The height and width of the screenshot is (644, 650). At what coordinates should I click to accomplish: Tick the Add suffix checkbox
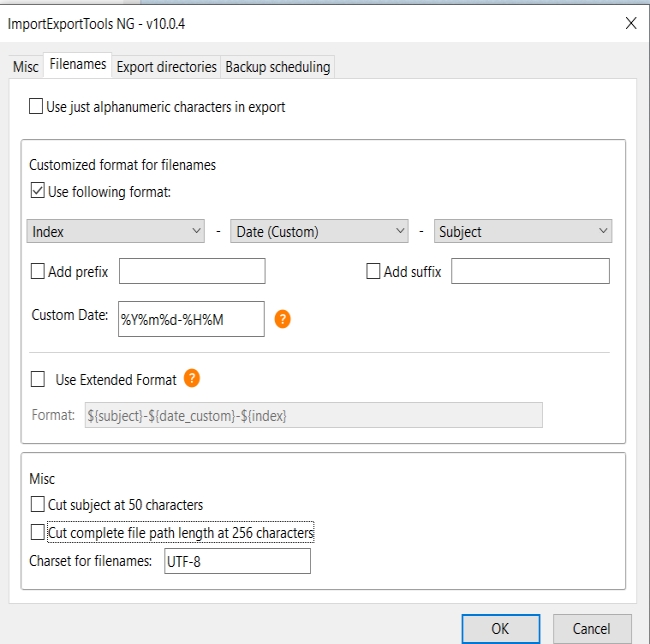tap(373, 271)
